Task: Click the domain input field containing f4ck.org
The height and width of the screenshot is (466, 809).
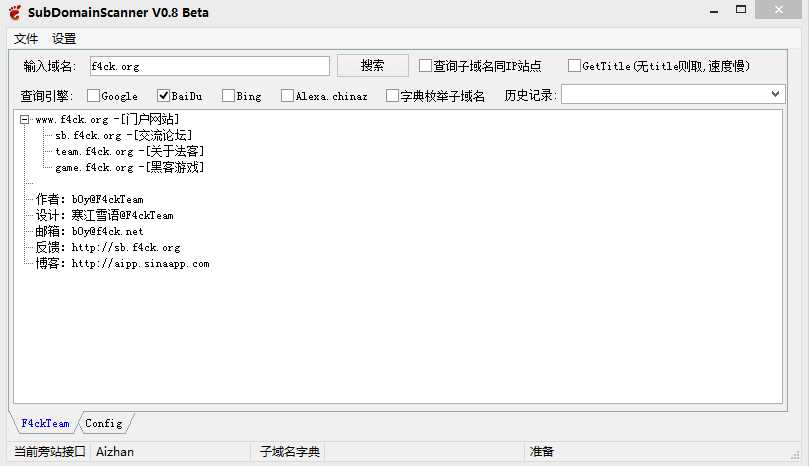Action: (209, 66)
